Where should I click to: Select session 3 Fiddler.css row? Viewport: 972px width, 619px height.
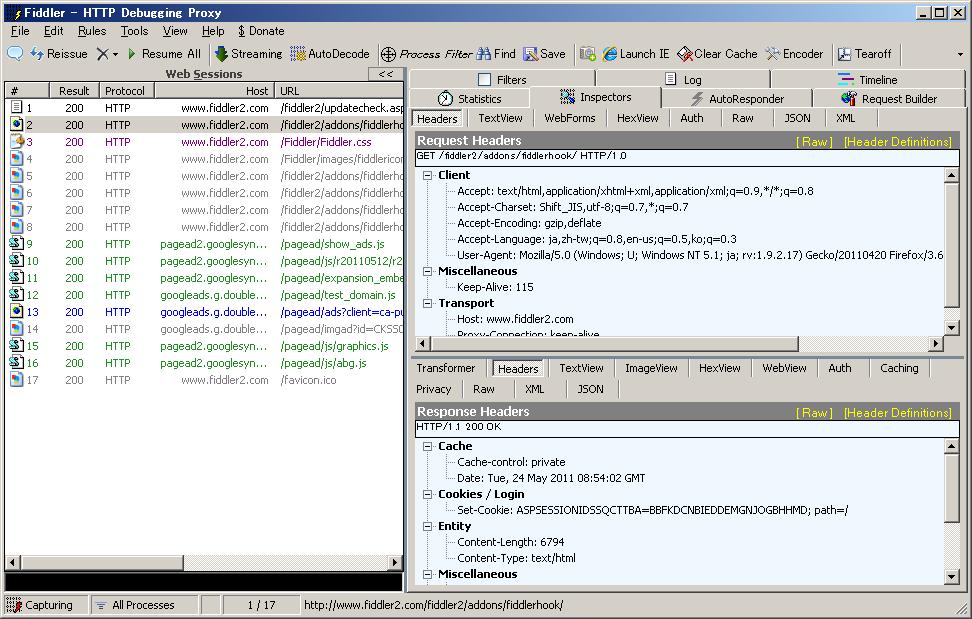(200, 142)
